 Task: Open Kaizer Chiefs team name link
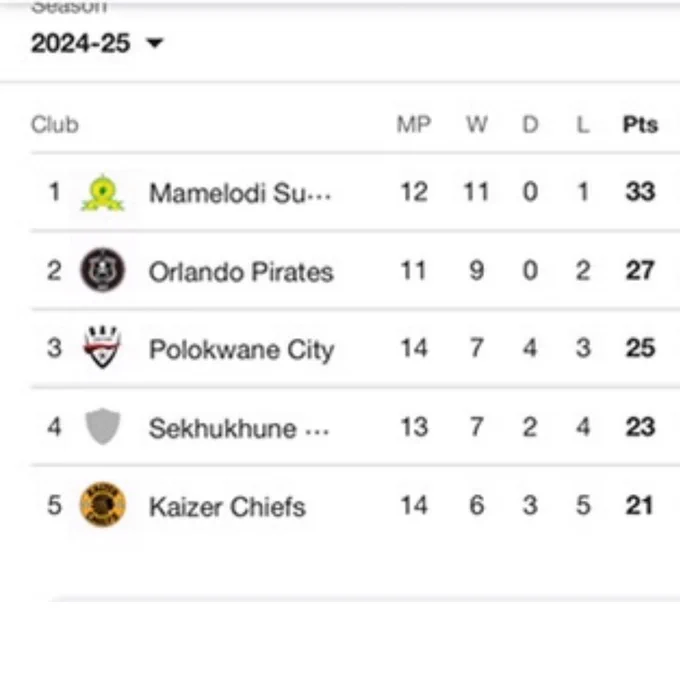(227, 506)
